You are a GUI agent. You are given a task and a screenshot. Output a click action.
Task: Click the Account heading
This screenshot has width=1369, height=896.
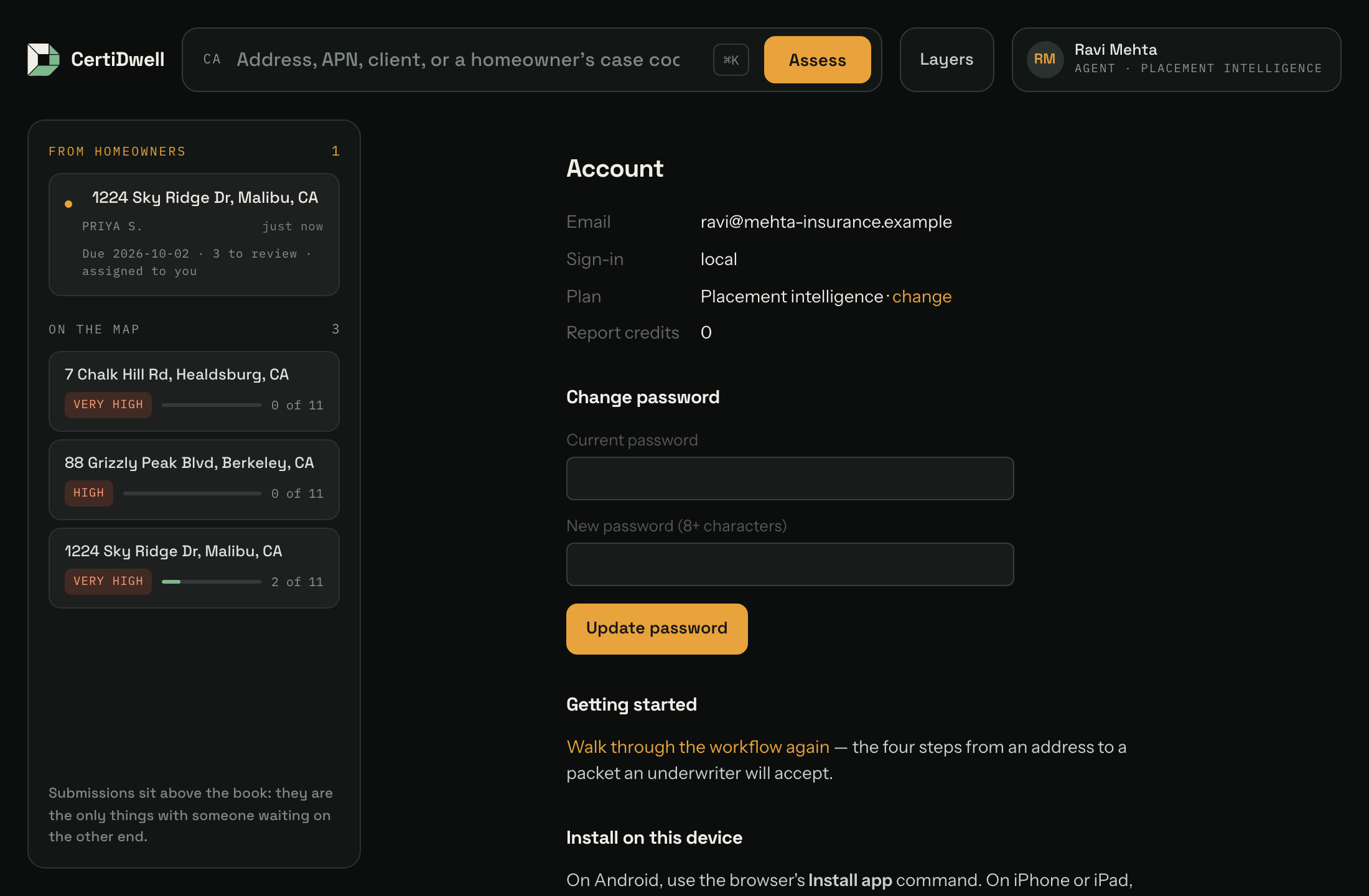pos(615,169)
